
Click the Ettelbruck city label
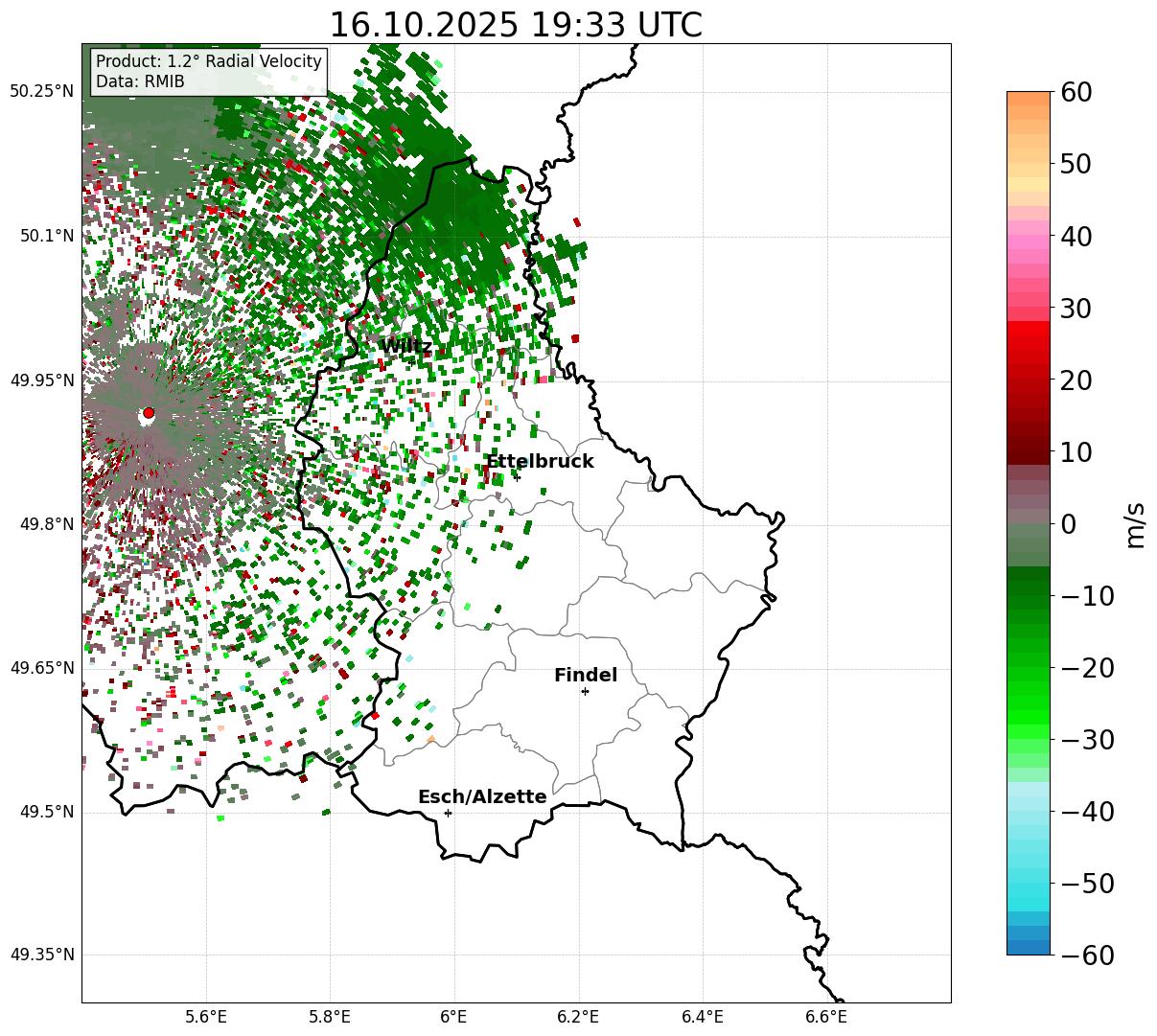(x=540, y=461)
